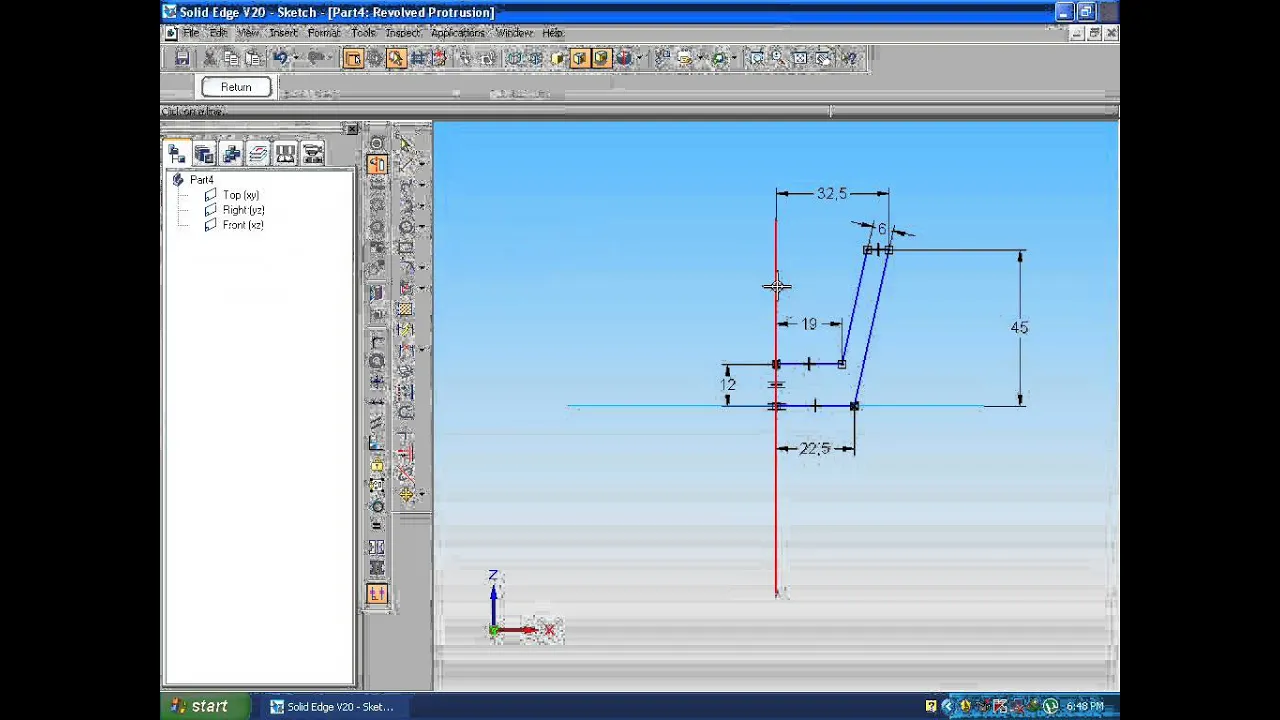Viewport: 1280px width, 720px height.
Task: Select the 32,5 dimension value
Action: (x=832, y=193)
